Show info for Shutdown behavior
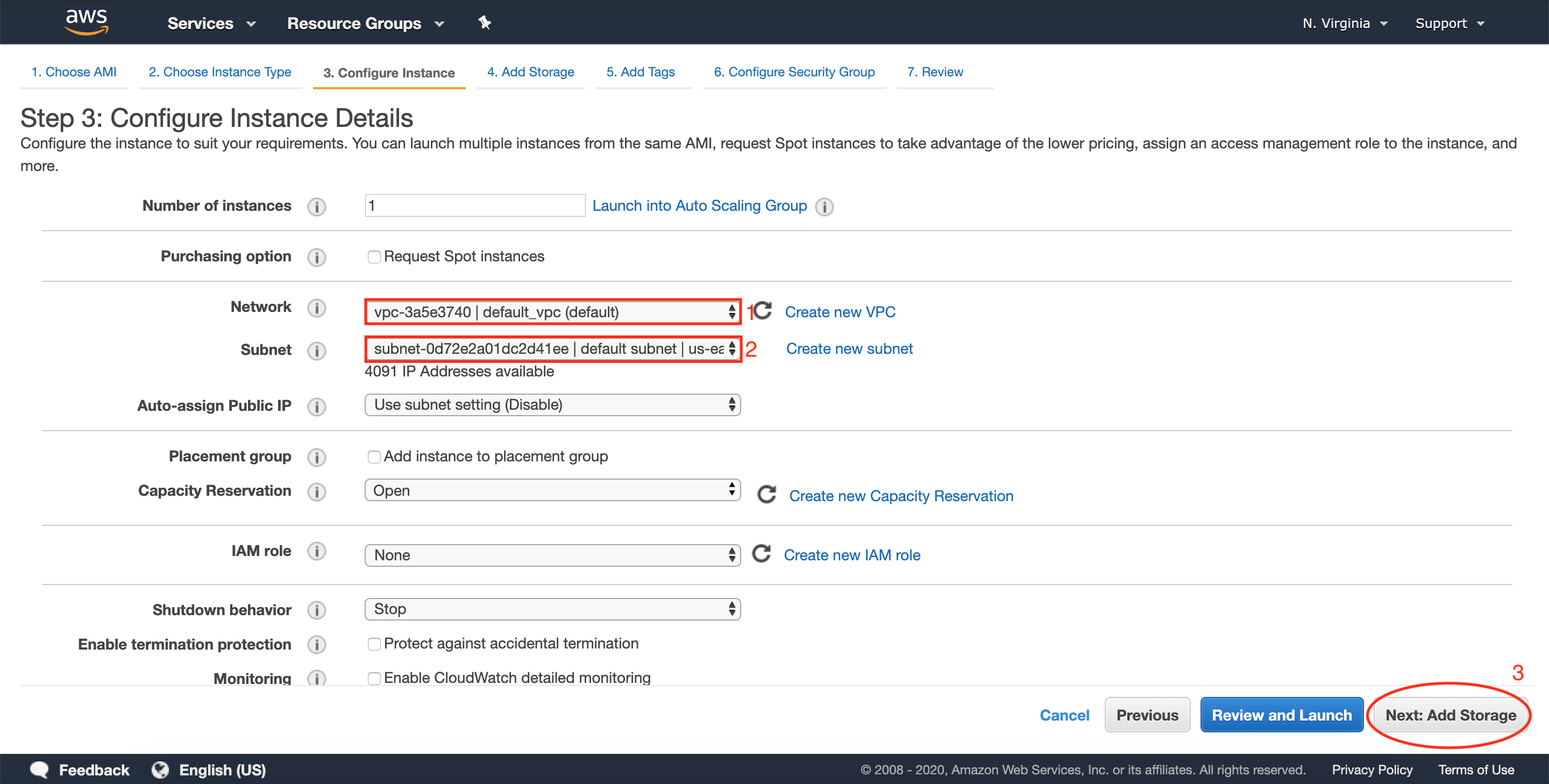This screenshot has height=784, width=1549. 317,610
